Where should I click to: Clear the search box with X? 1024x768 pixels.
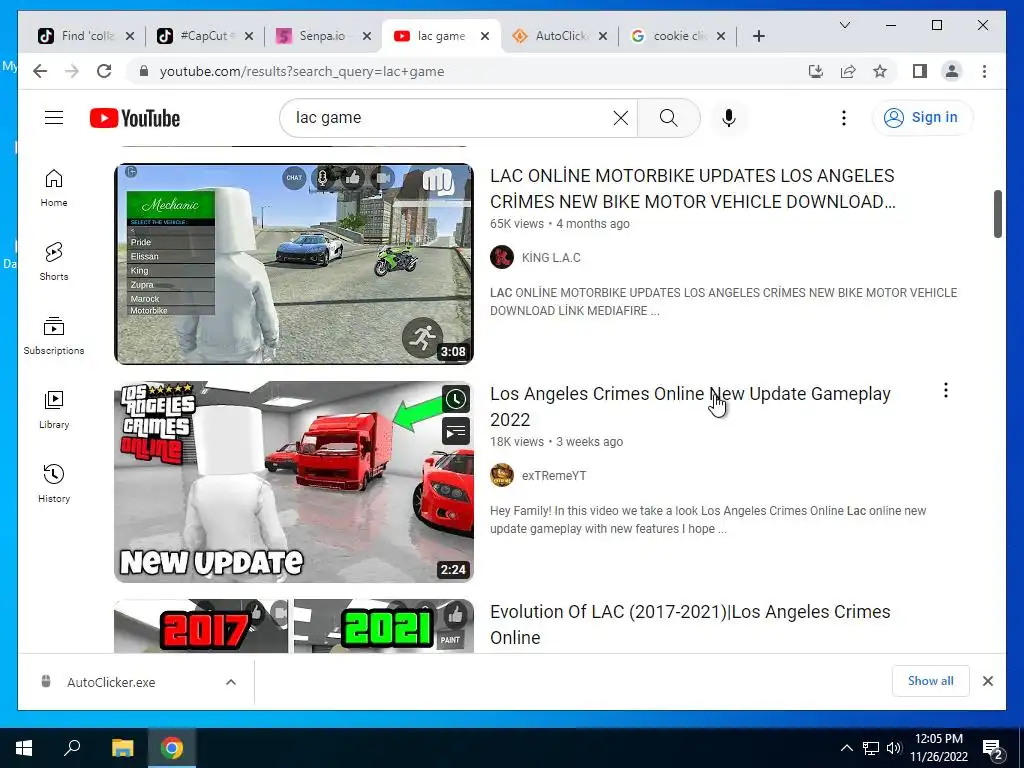(x=621, y=118)
